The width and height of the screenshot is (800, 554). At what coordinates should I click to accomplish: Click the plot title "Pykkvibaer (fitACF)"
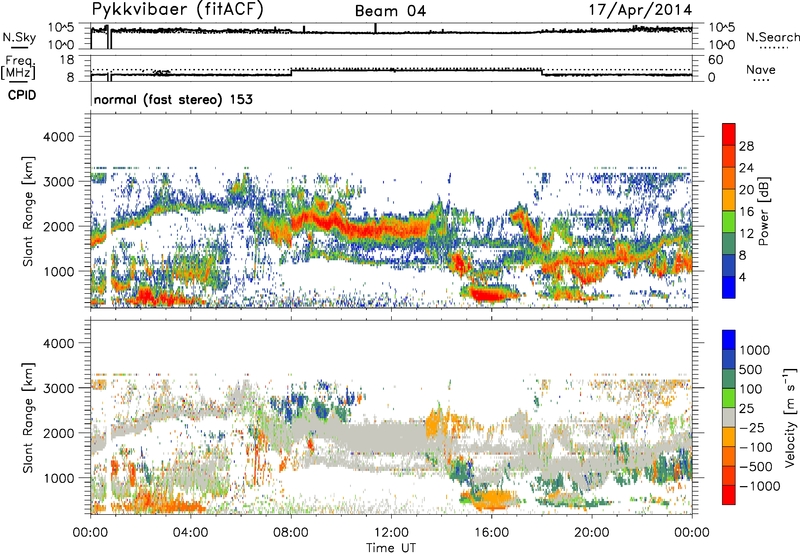point(177,10)
